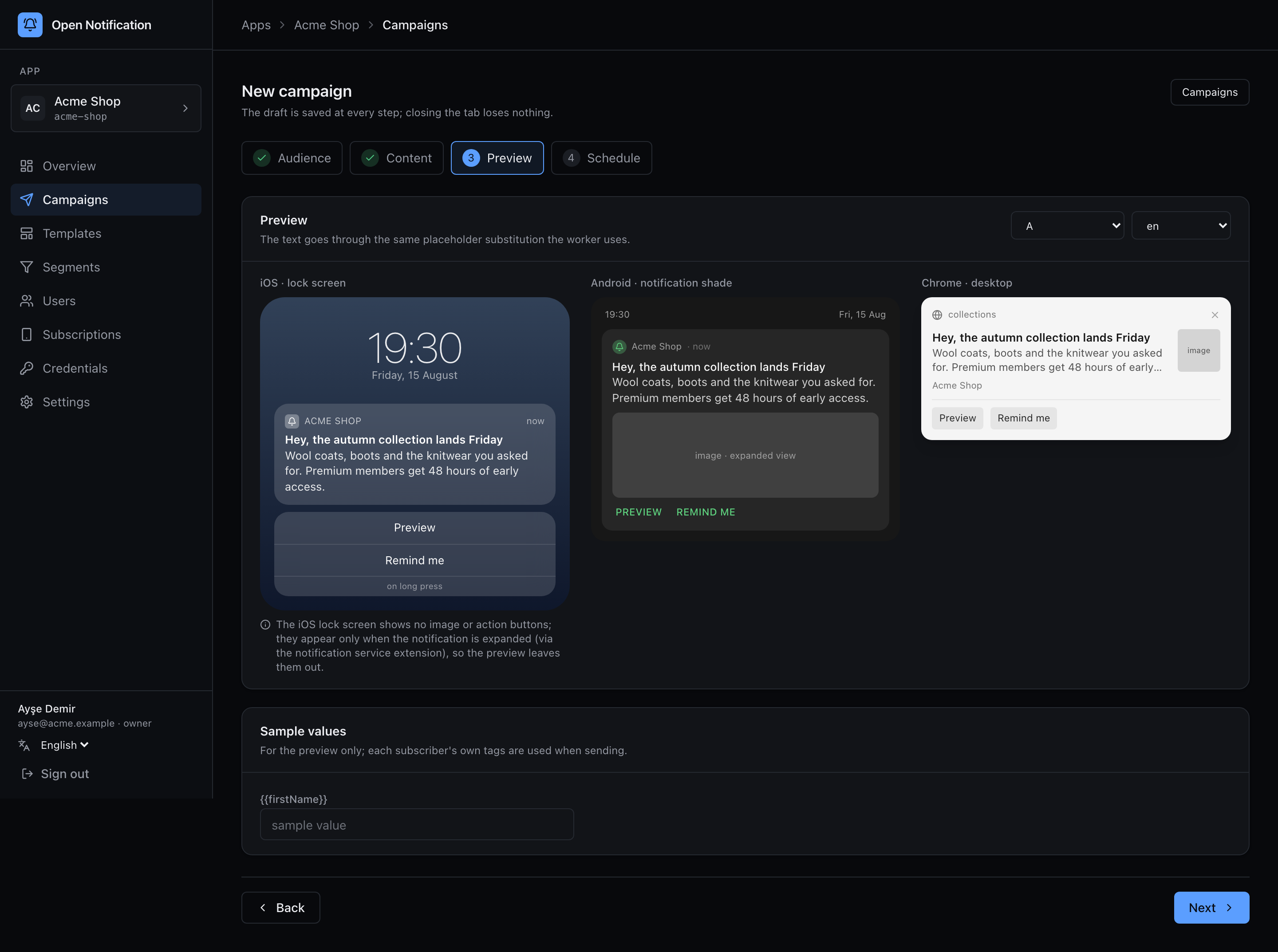This screenshot has width=1278, height=952.
Task: Click the info icon beside iOS note
Action: [265, 625]
